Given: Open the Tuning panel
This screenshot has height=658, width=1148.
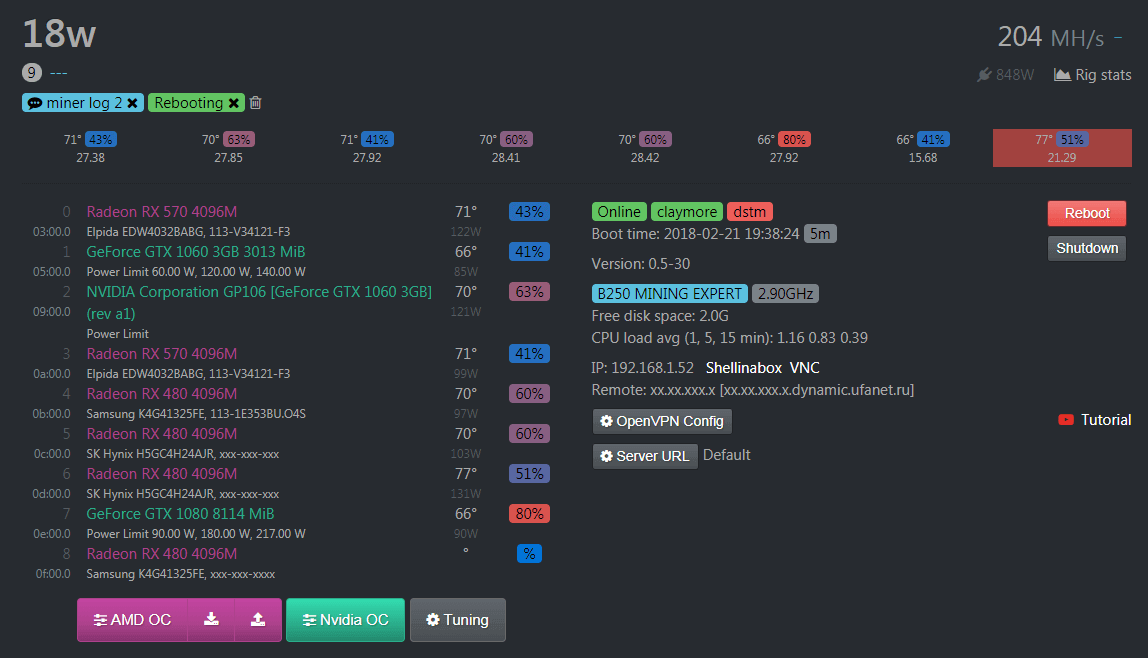Looking at the screenshot, I should 457,620.
